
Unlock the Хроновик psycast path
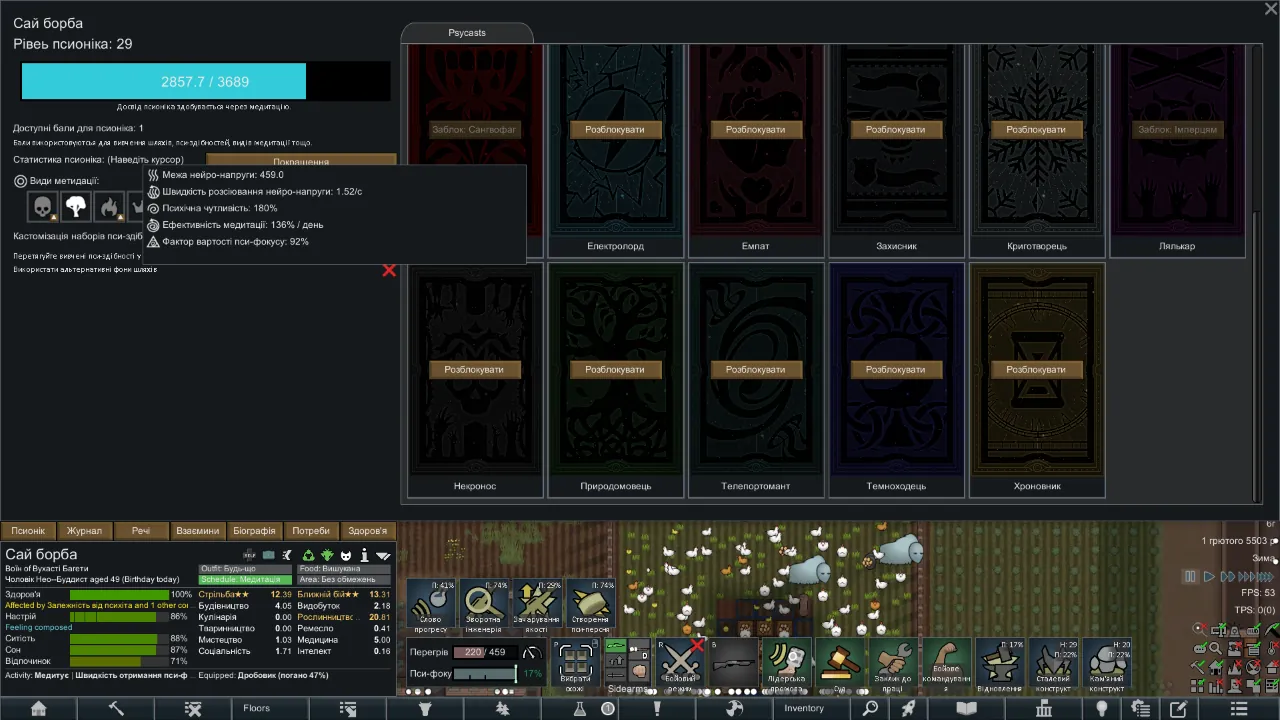tap(1035, 369)
